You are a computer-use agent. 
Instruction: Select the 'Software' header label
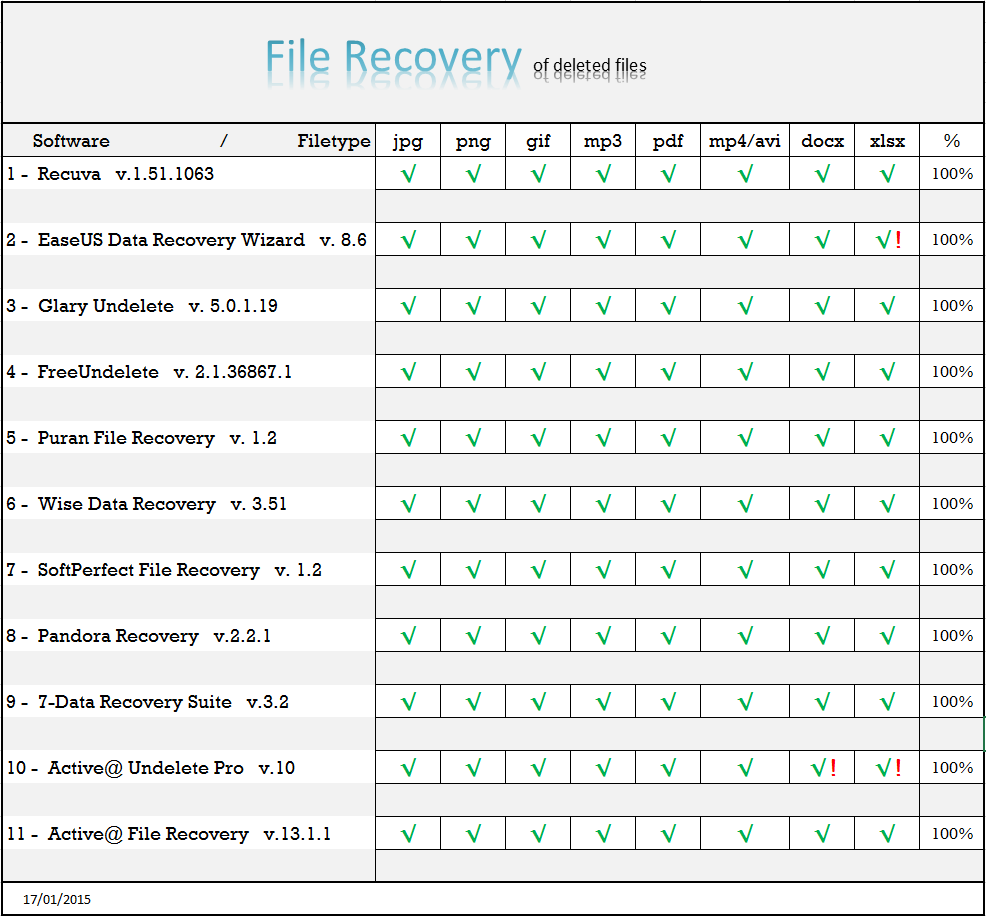tap(71, 141)
